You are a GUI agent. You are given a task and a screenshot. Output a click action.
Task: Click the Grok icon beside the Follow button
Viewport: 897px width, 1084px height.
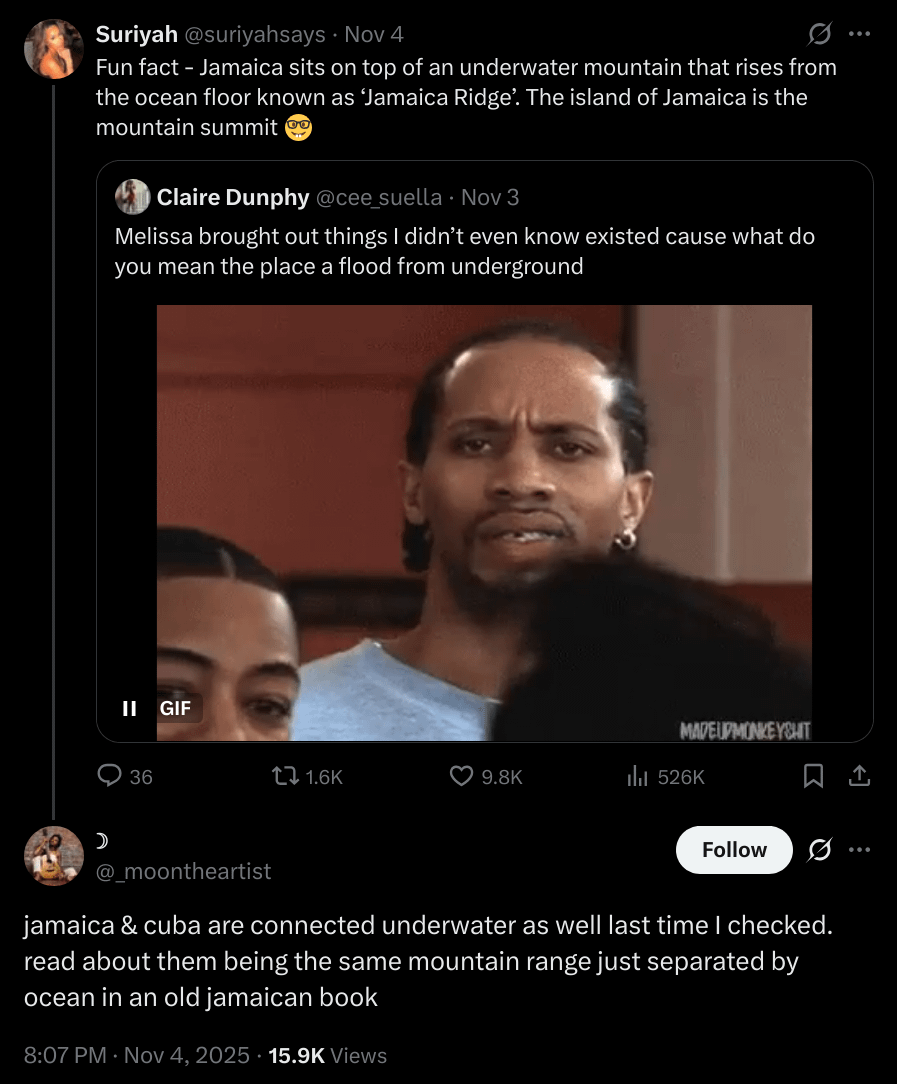point(820,850)
